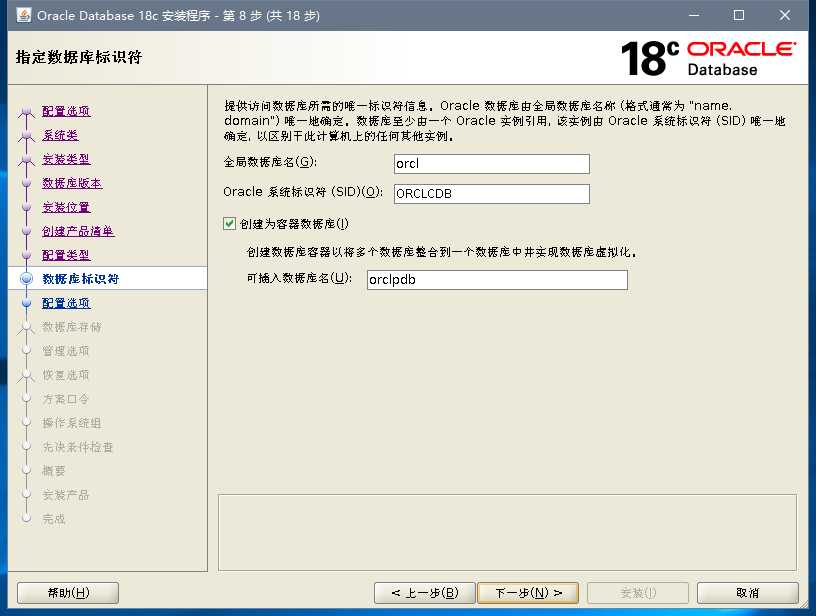Viewport: 816px width, 616px height.
Task: Open the 配置类型 step link
Action: coord(66,255)
